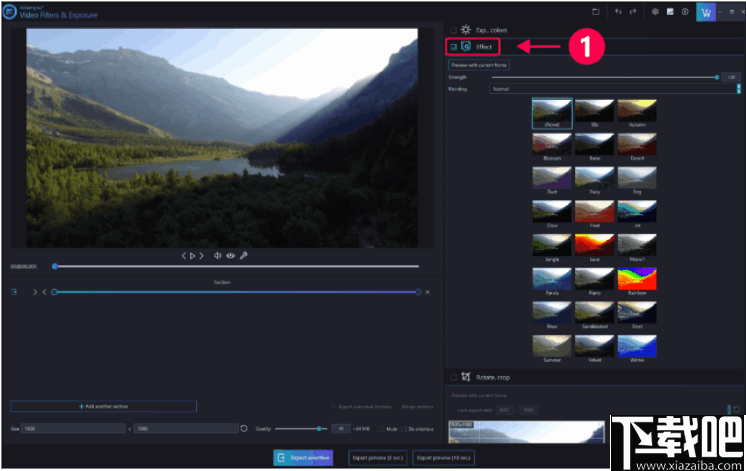Reset crop with circular arrow icon

736,409
